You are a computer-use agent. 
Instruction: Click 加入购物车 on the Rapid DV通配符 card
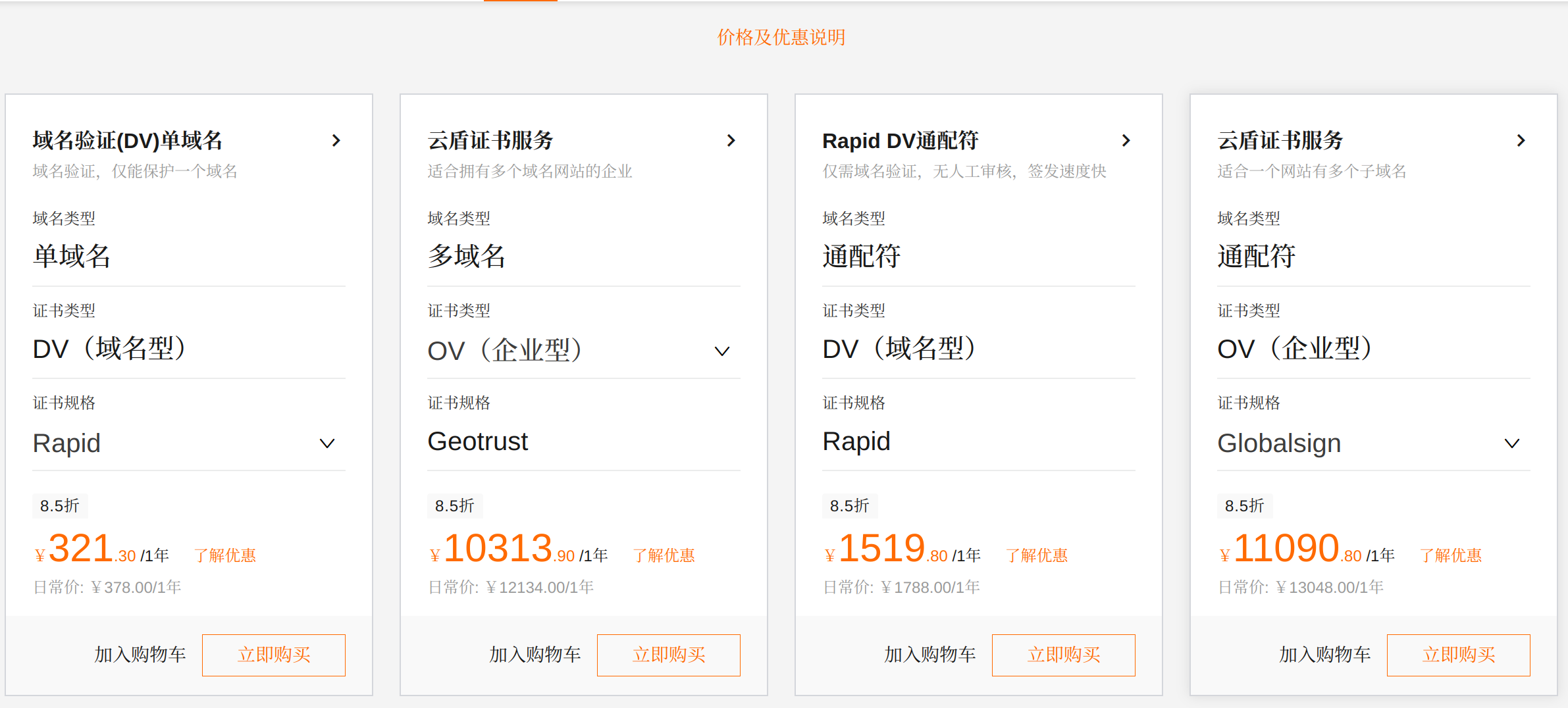click(929, 655)
